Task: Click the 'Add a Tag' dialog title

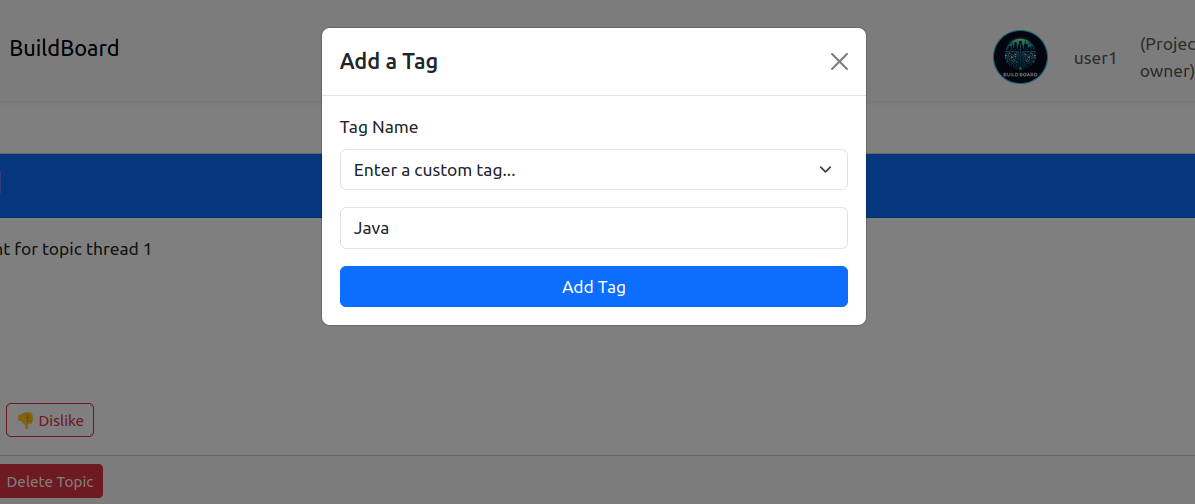Action: [x=389, y=62]
